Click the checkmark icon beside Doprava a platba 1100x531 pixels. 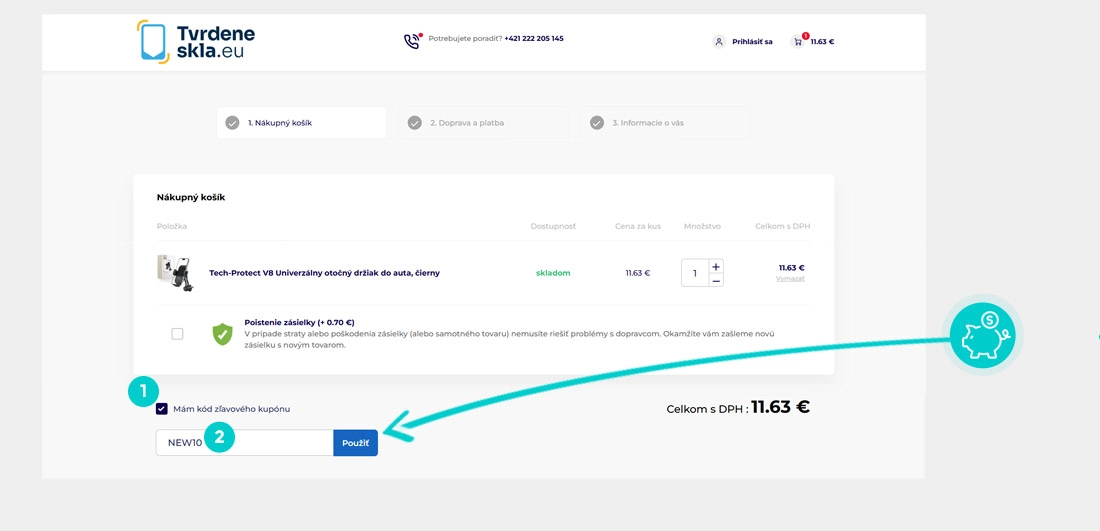(x=415, y=123)
